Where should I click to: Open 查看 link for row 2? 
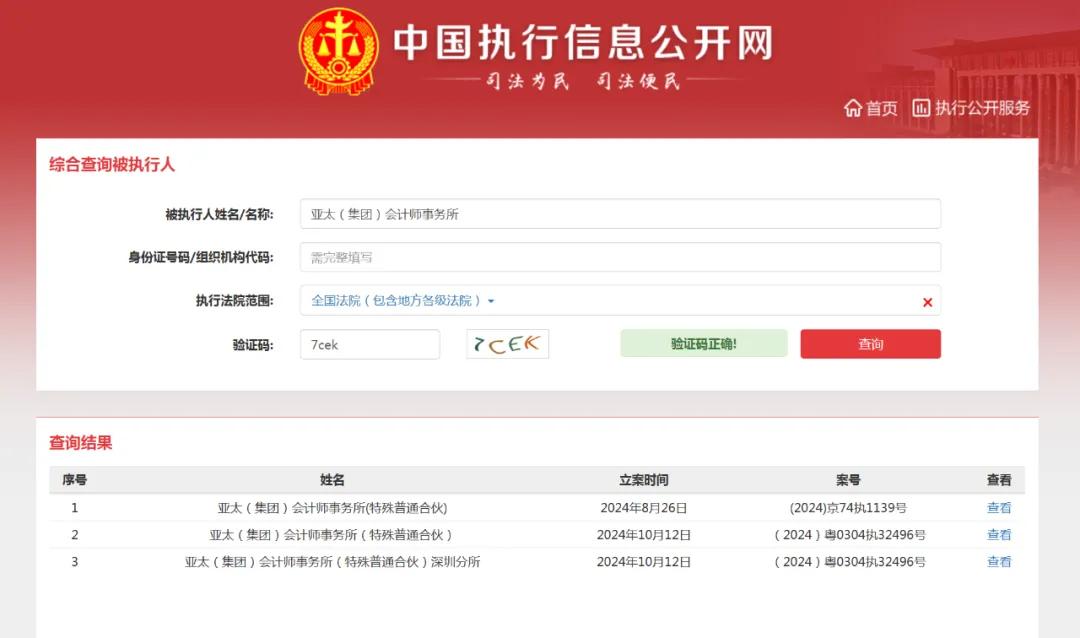(x=999, y=535)
